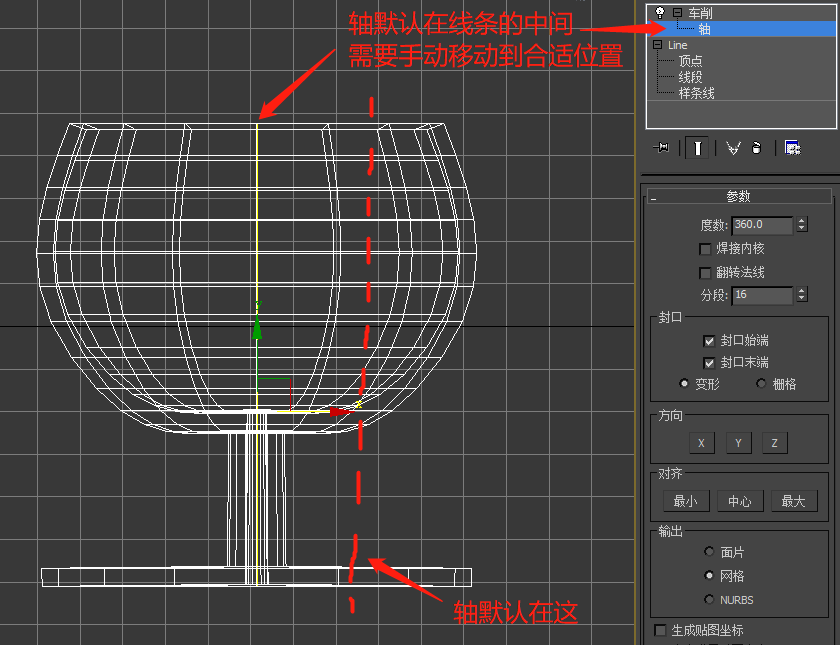Collapse the Line entry in the stack

click(655, 44)
